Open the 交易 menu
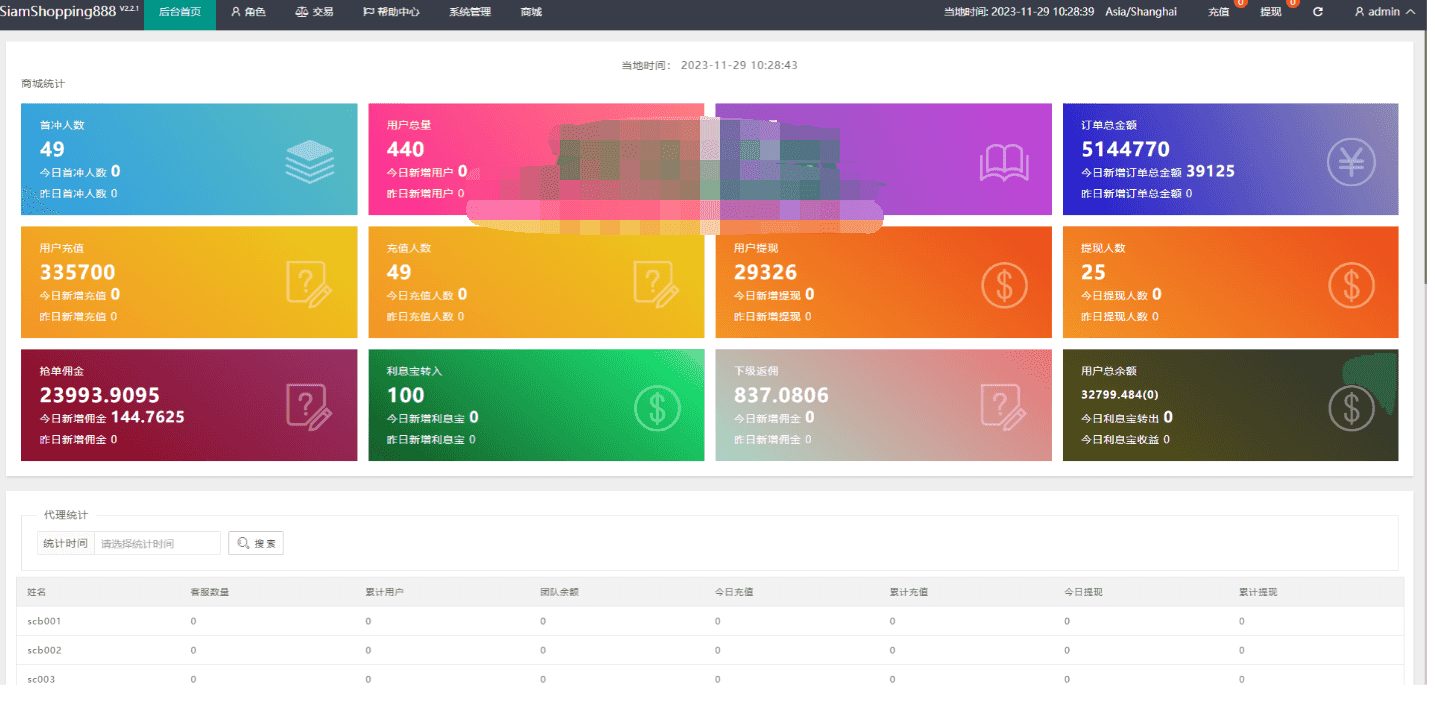Image resolution: width=1435 pixels, height=704 pixels. (x=314, y=12)
